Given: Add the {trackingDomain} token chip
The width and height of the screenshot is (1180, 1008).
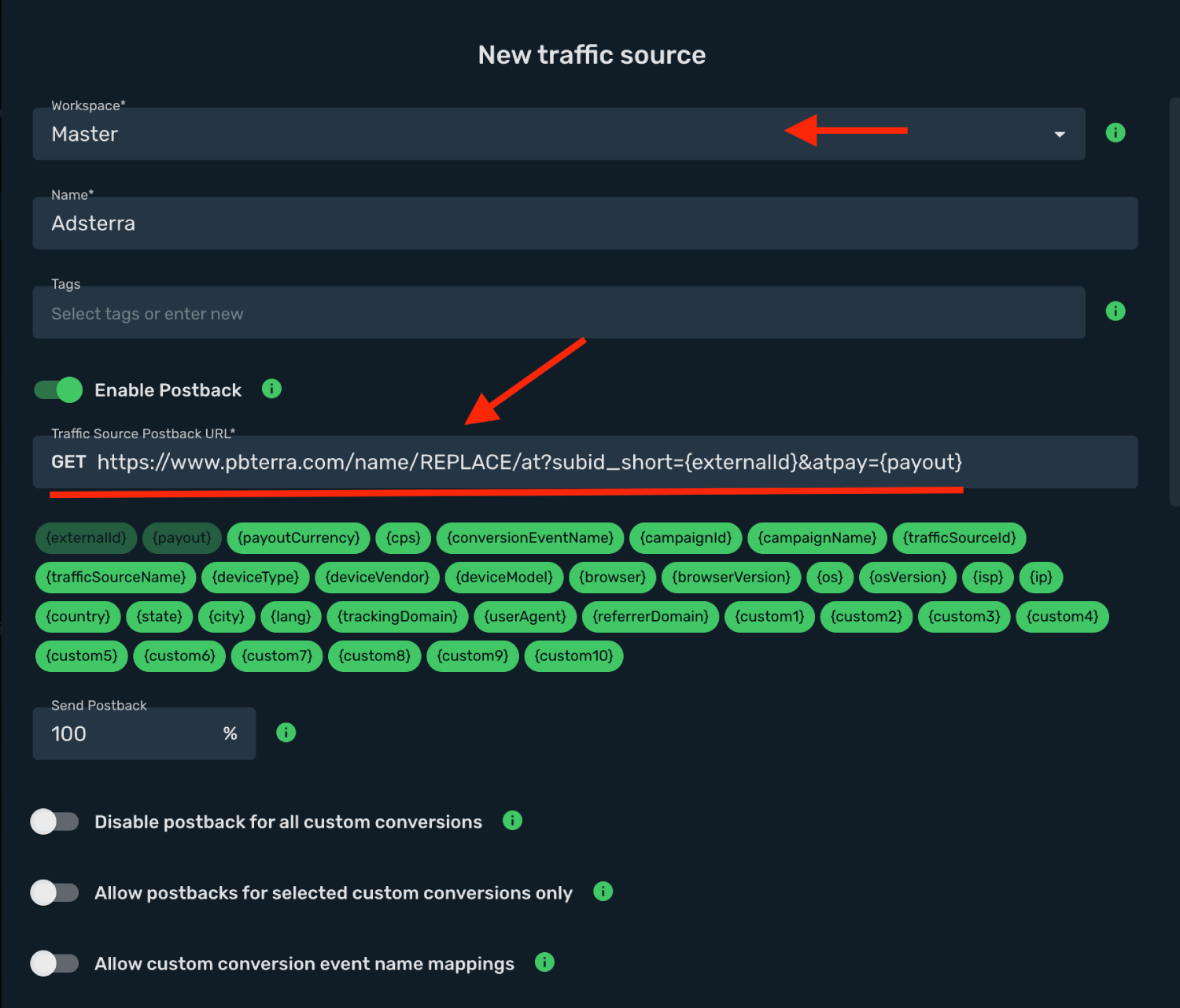Looking at the screenshot, I should (397, 617).
